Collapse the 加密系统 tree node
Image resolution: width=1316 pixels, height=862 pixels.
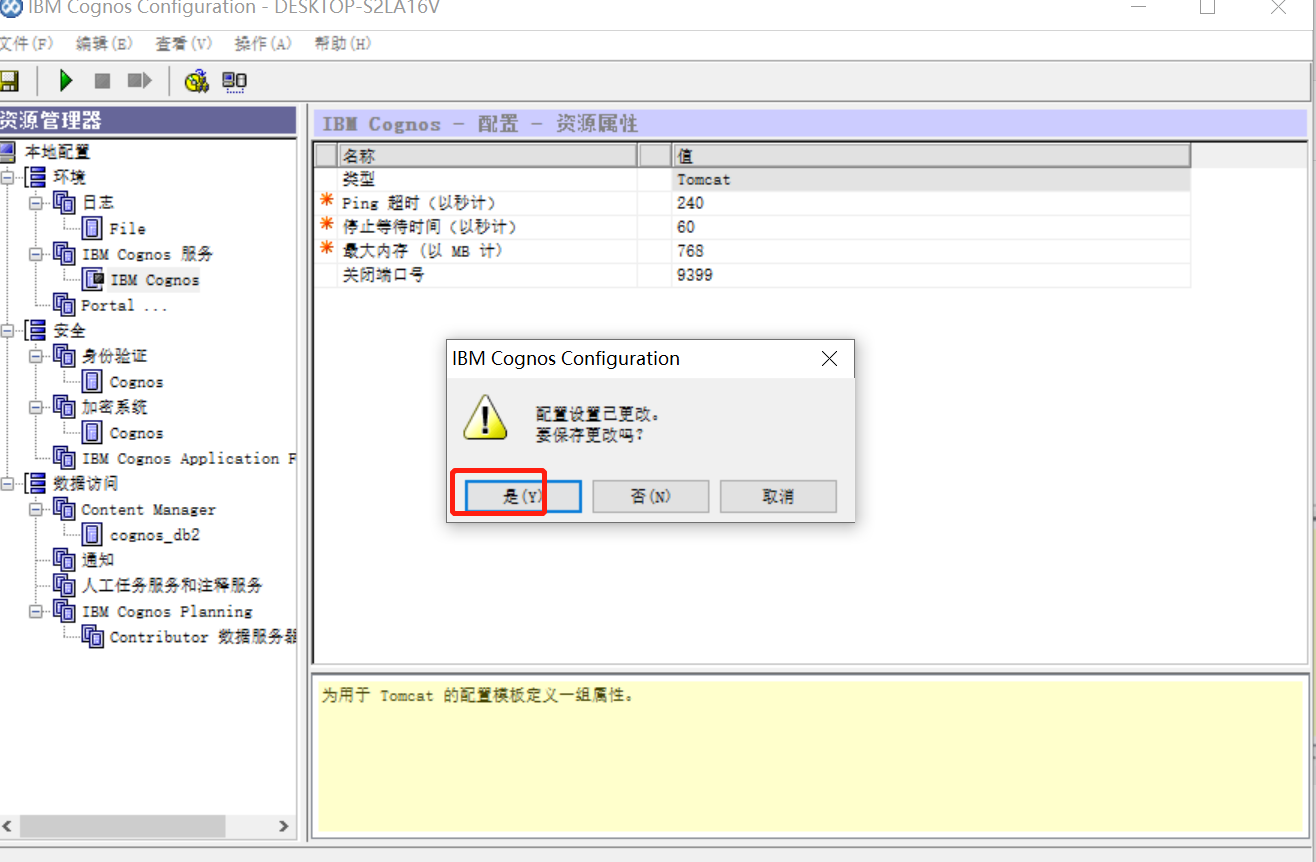pyautogui.click(x=37, y=407)
